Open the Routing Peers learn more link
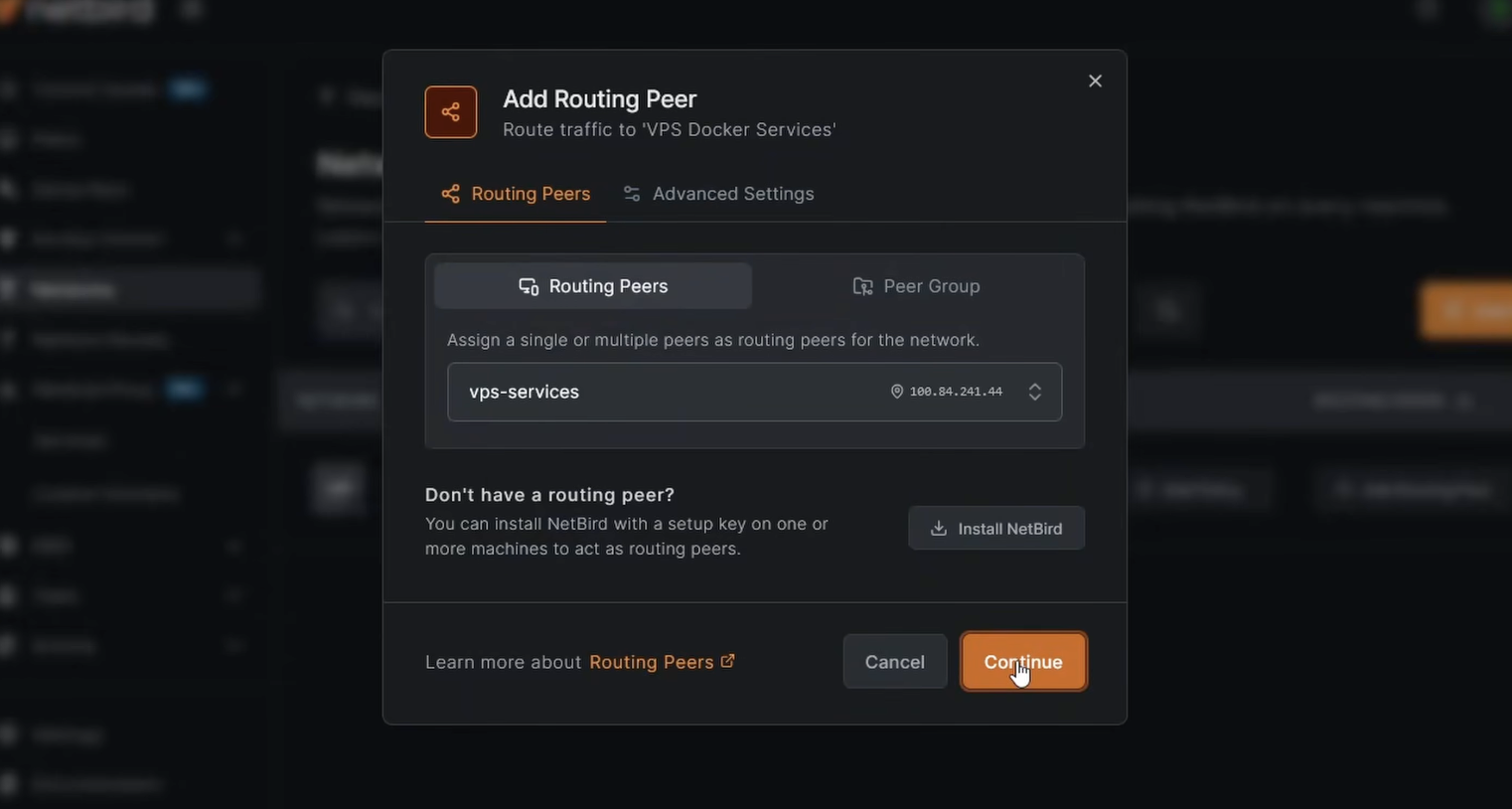 click(x=651, y=662)
